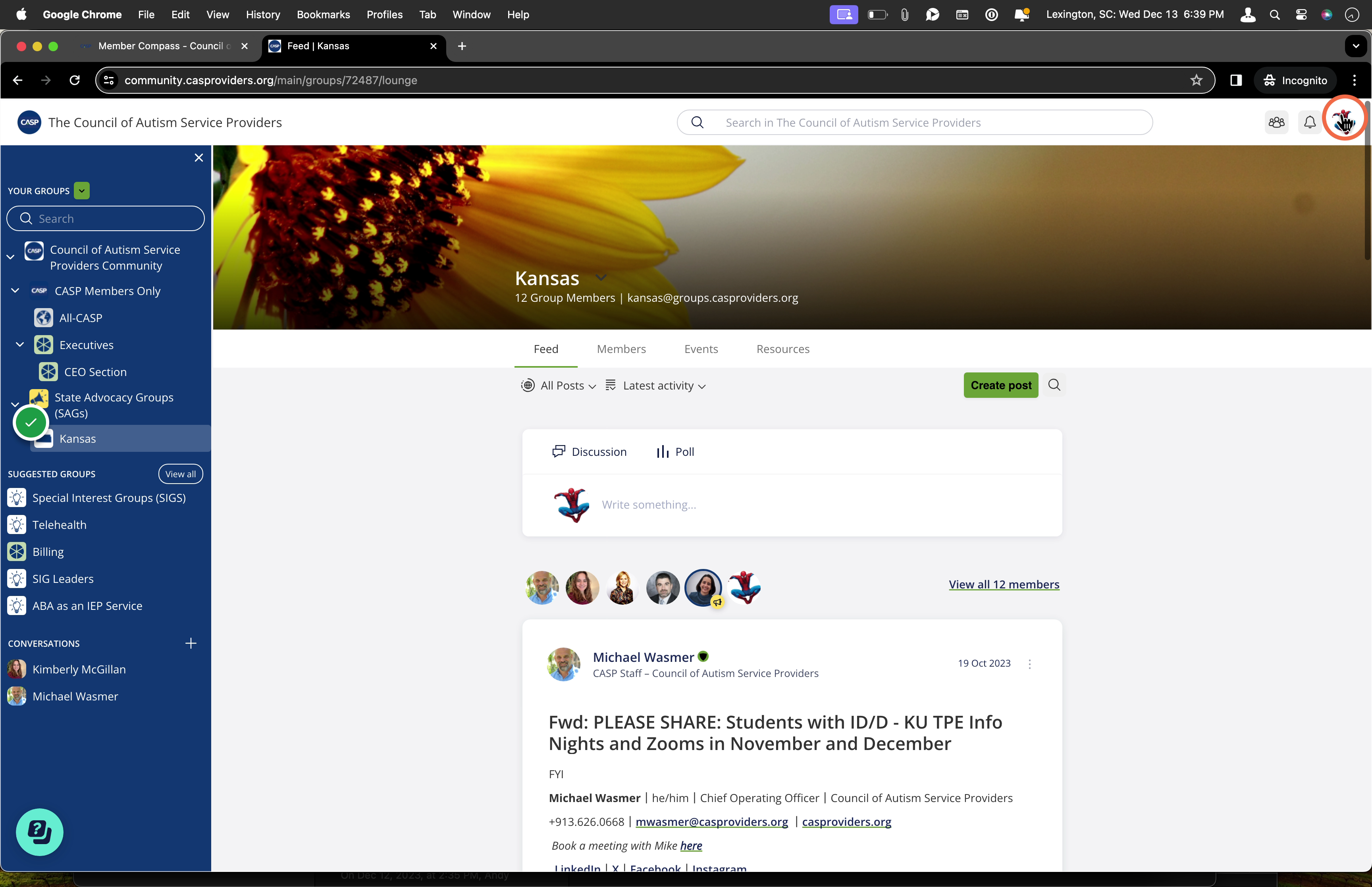Click the search magnifier beside Create post
The image size is (1372, 887).
(1054, 385)
